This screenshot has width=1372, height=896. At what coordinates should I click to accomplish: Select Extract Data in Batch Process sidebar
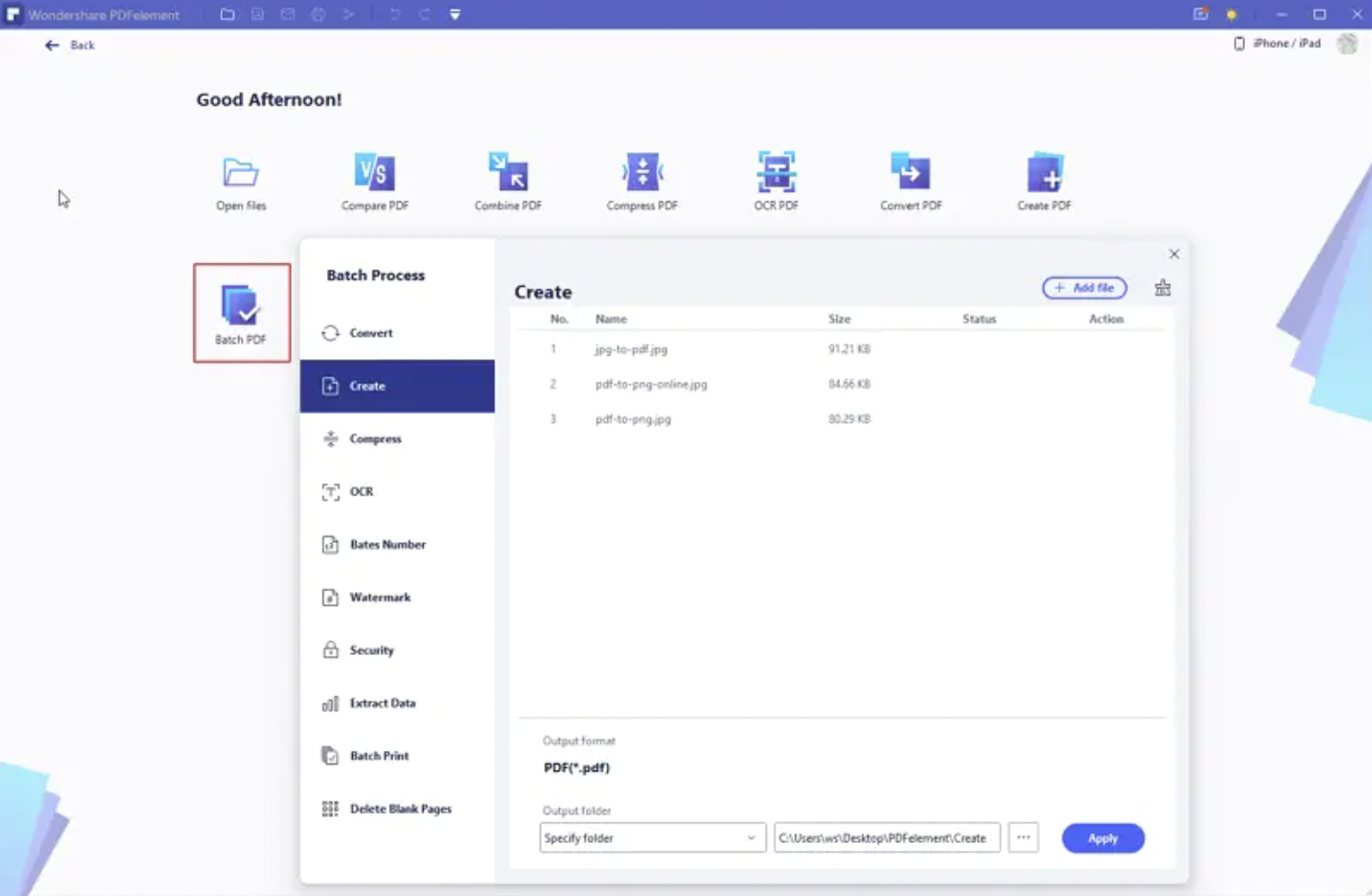click(397, 703)
